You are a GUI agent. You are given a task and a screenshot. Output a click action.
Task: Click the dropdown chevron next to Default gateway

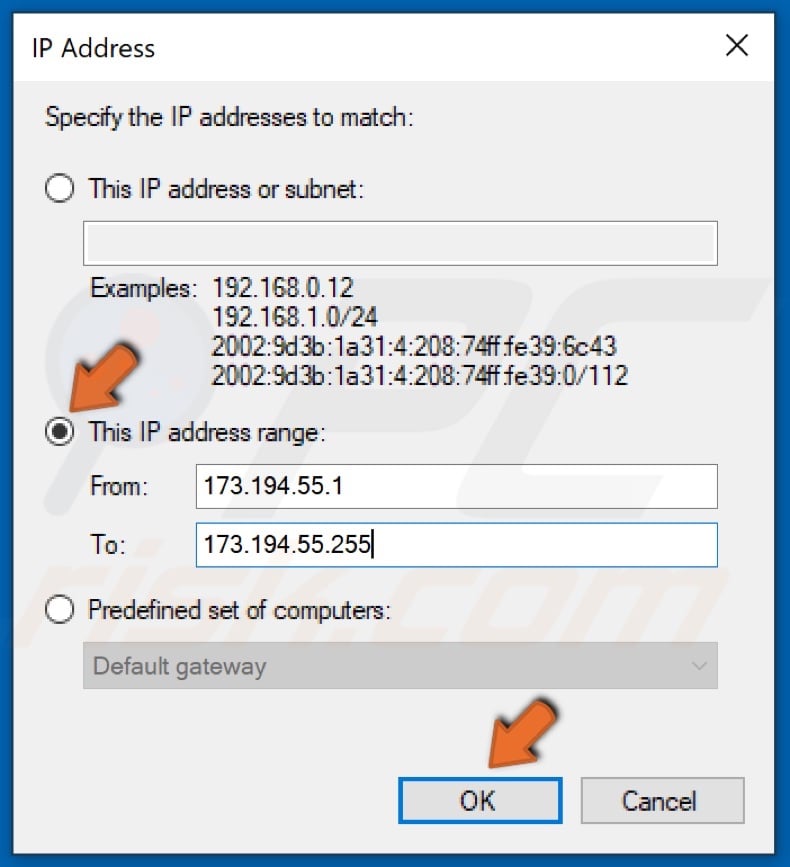click(702, 665)
